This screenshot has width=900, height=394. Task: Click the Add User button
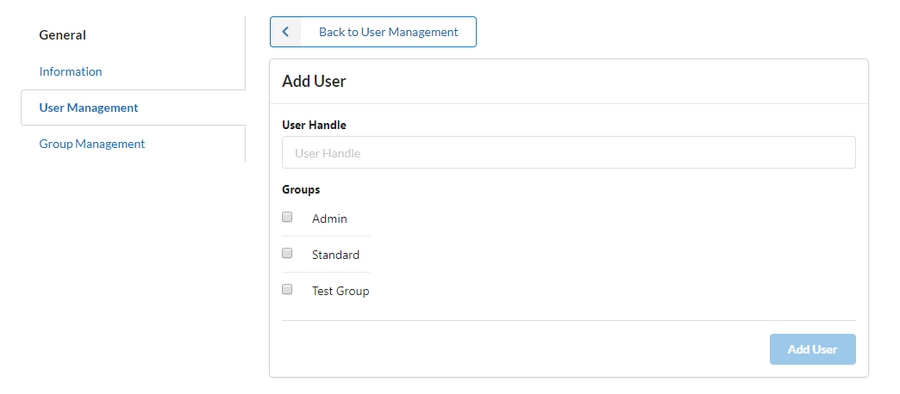click(x=812, y=349)
